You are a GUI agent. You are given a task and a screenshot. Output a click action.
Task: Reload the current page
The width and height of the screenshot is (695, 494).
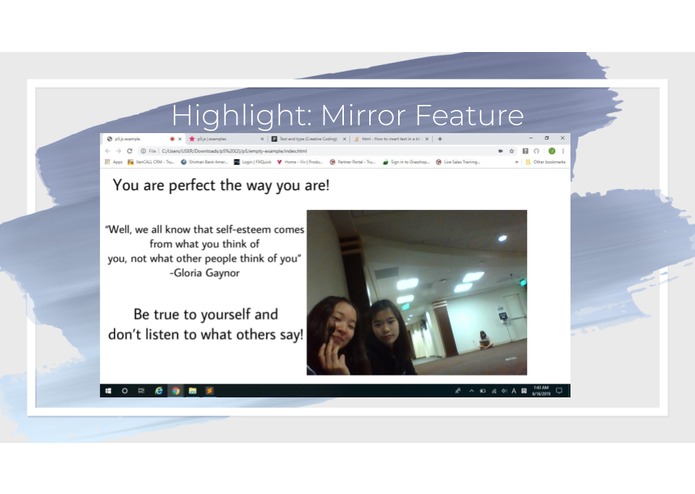[129, 151]
